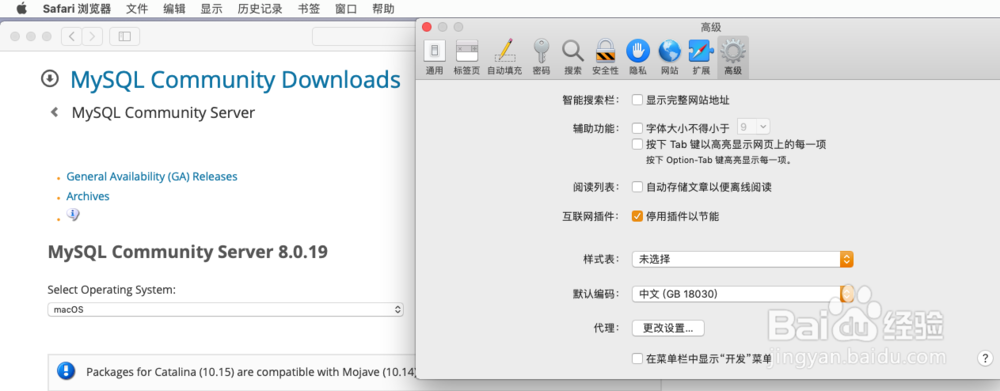Enable the Tab key highlight (按下 Tab 键) checkbox
This screenshot has height=391, width=1000.
click(x=637, y=144)
